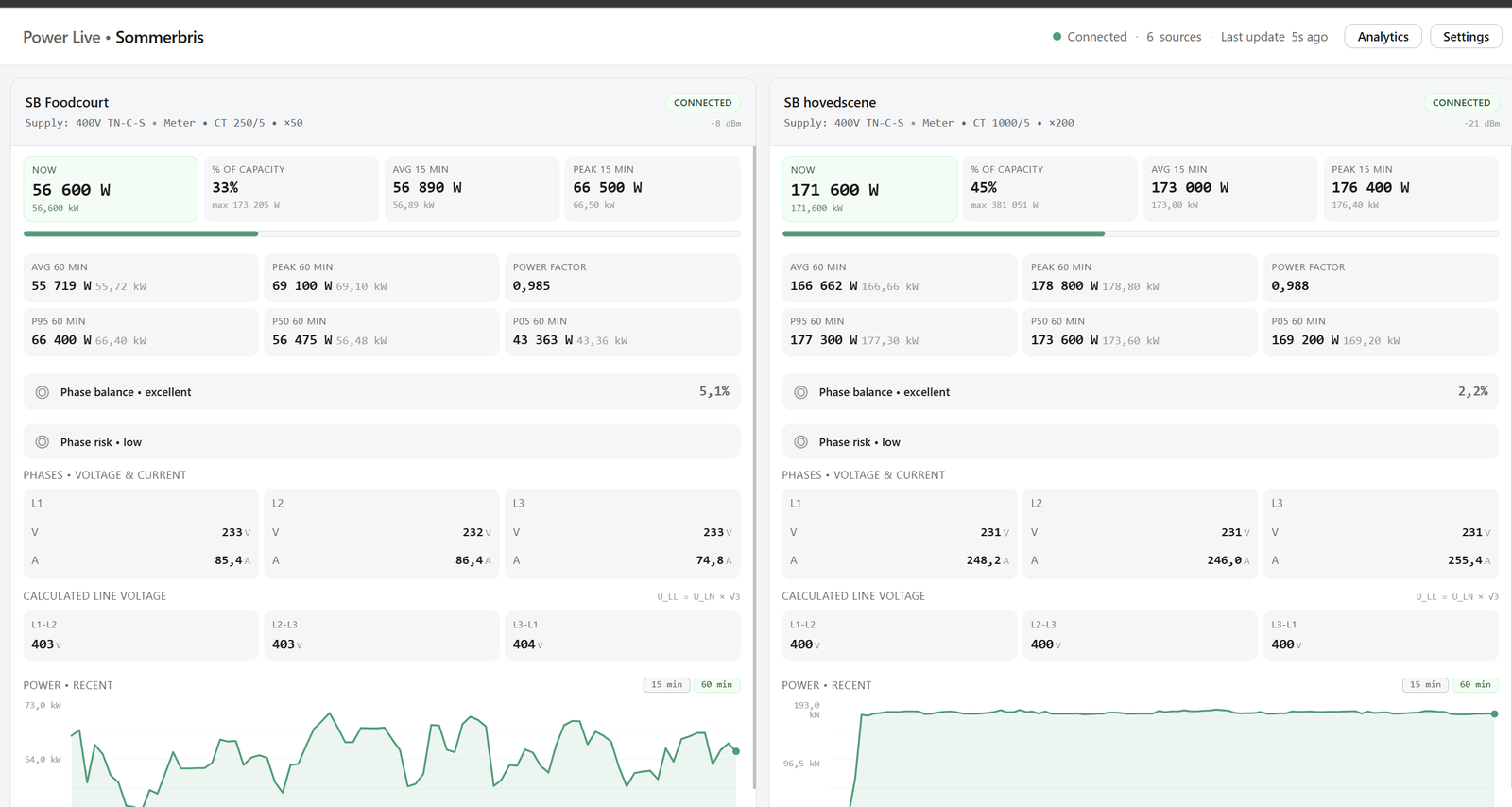Click the 'Last update 5s ago' text
Screen dimensions: 1512x807
click(1274, 37)
